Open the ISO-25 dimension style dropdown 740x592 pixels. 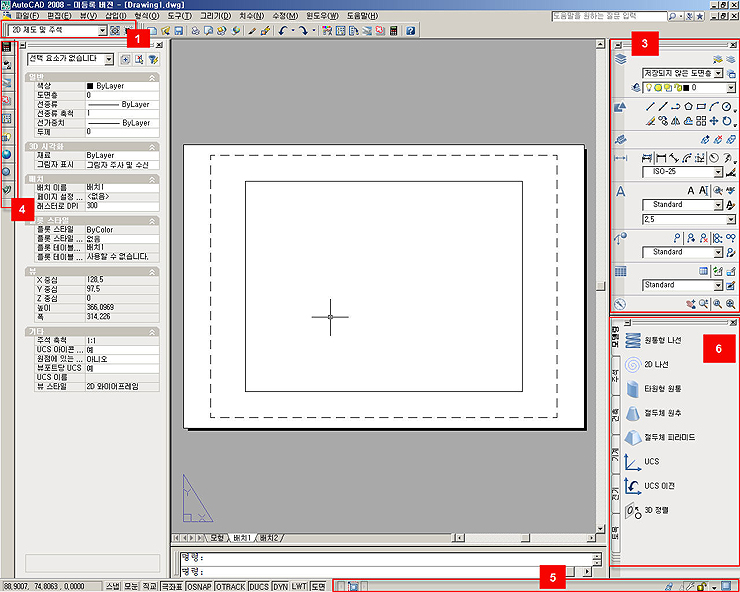pos(682,172)
